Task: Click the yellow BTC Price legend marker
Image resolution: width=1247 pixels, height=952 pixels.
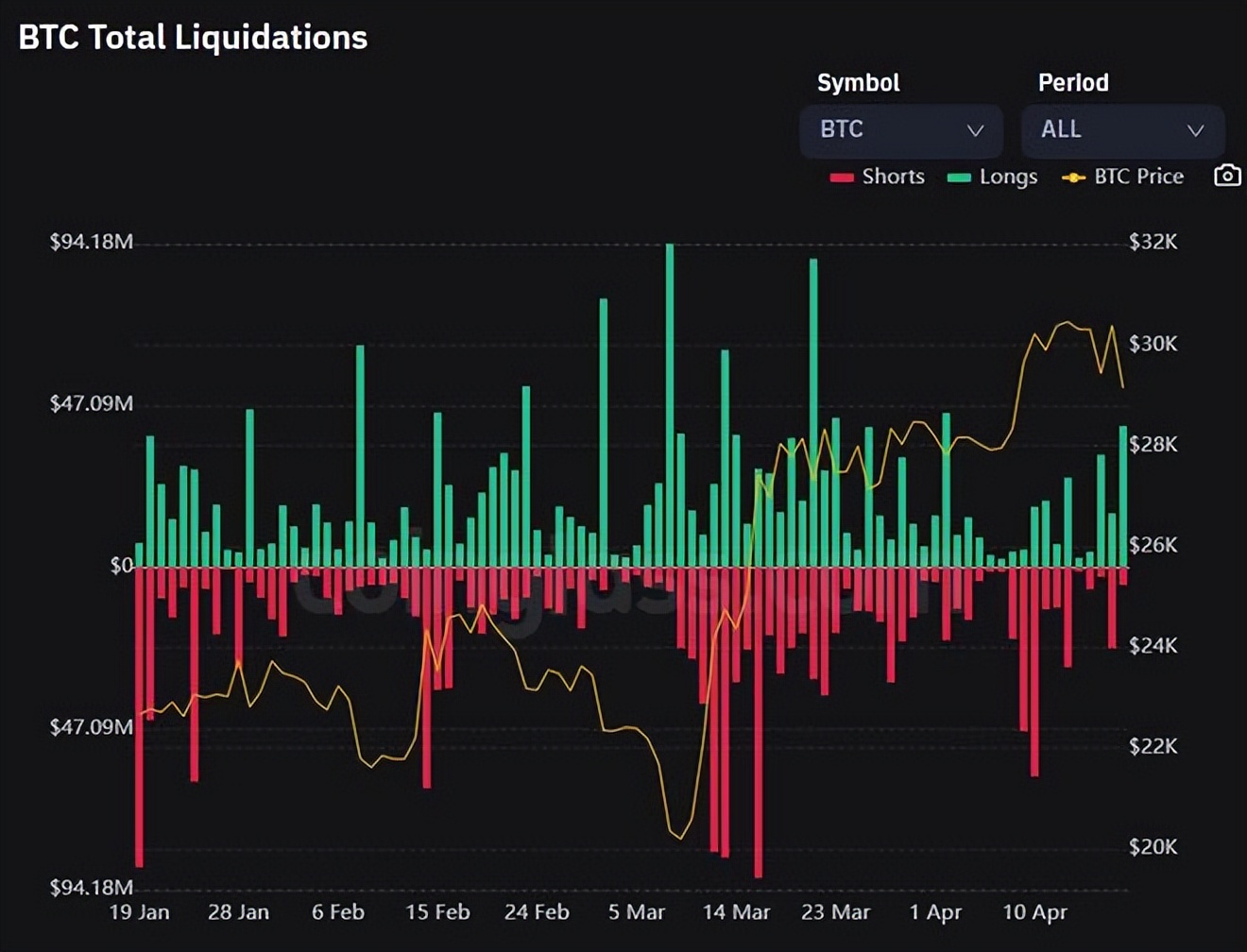Action: coord(1071,177)
